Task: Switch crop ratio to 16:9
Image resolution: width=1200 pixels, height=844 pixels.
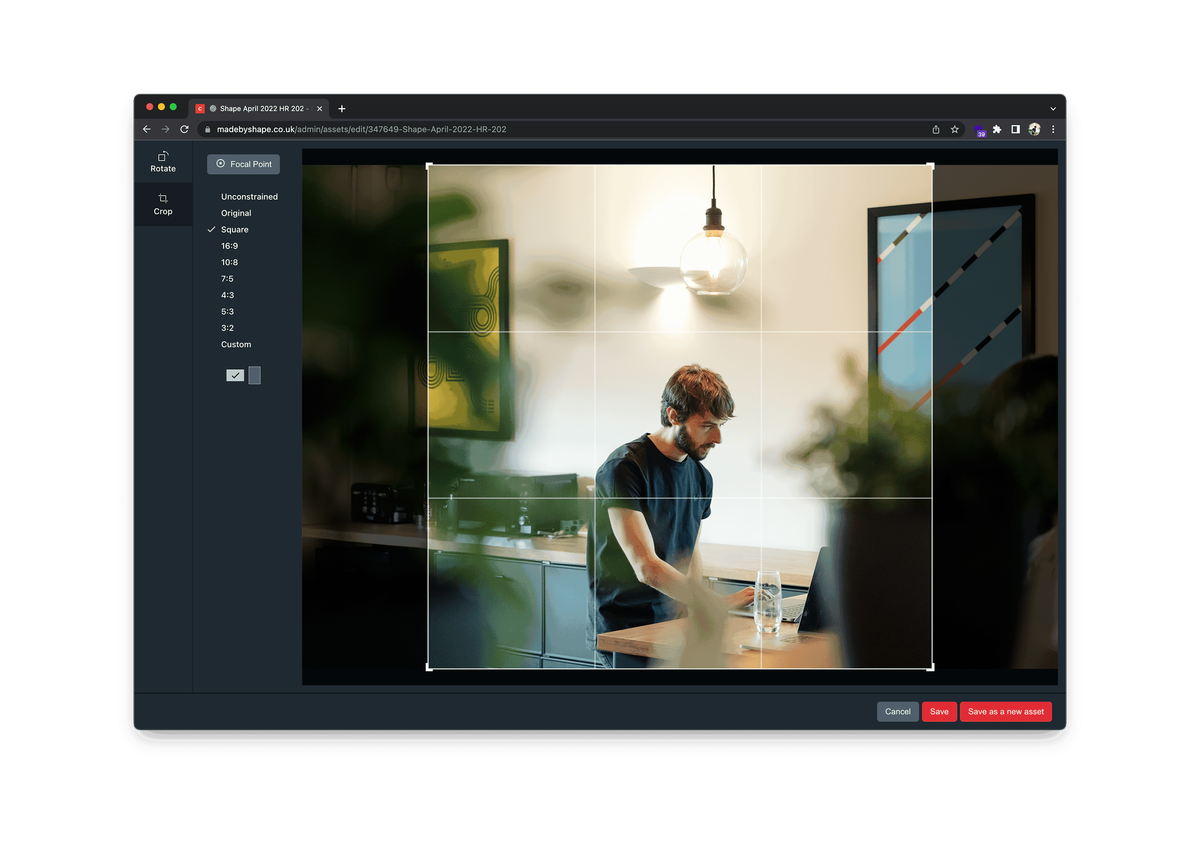Action: [x=228, y=245]
